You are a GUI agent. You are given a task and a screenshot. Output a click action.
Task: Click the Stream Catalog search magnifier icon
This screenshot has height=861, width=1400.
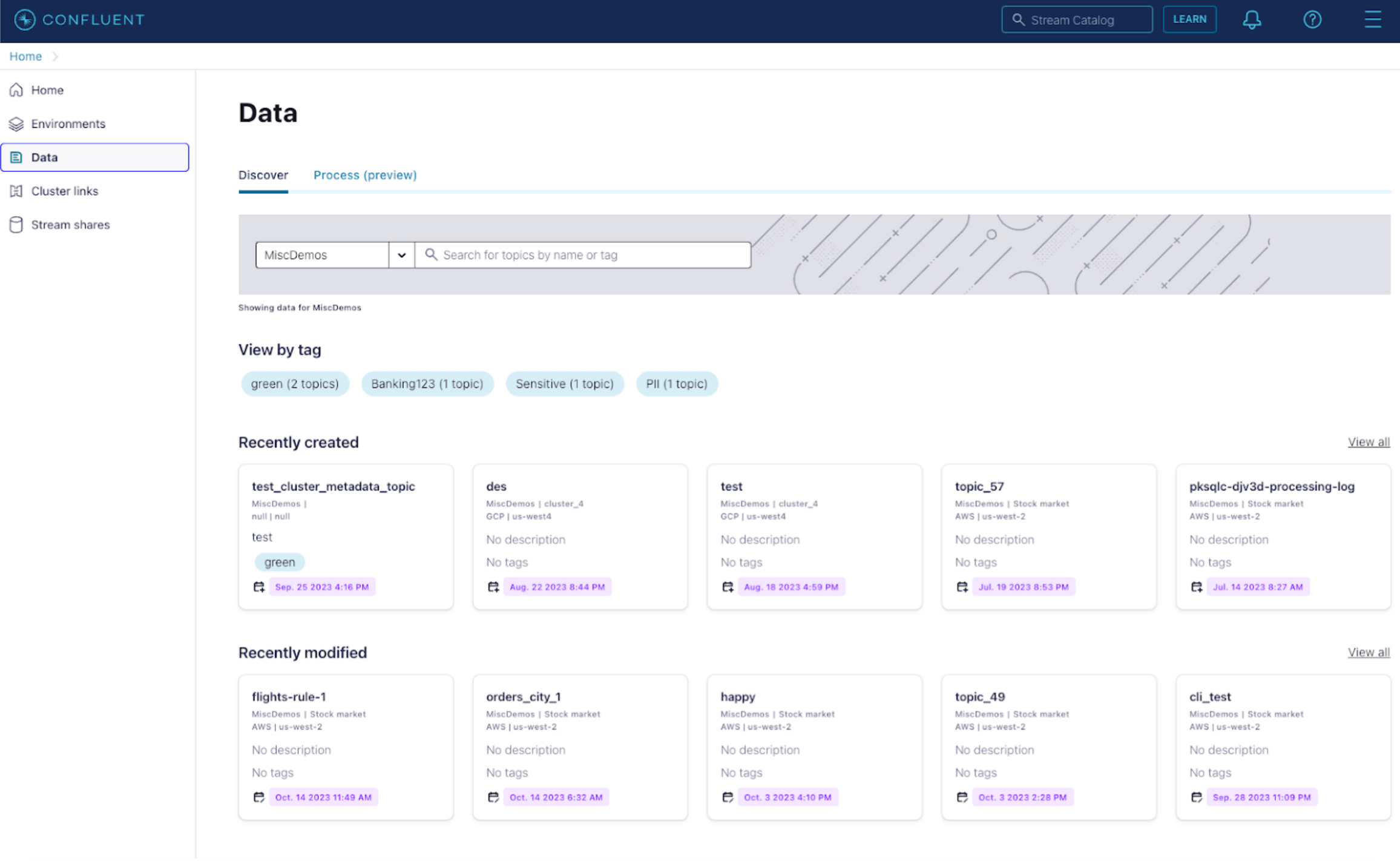coord(1018,20)
